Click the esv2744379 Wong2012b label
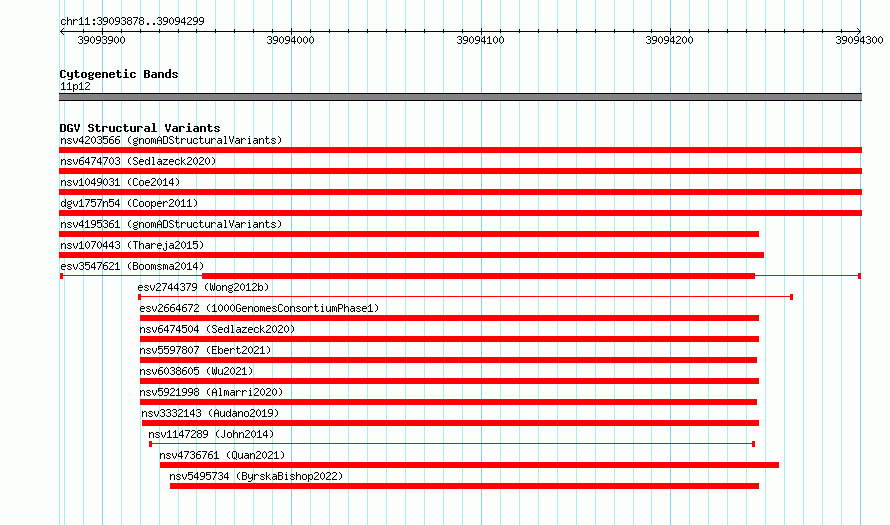This screenshot has width=890, height=525. [203, 287]
